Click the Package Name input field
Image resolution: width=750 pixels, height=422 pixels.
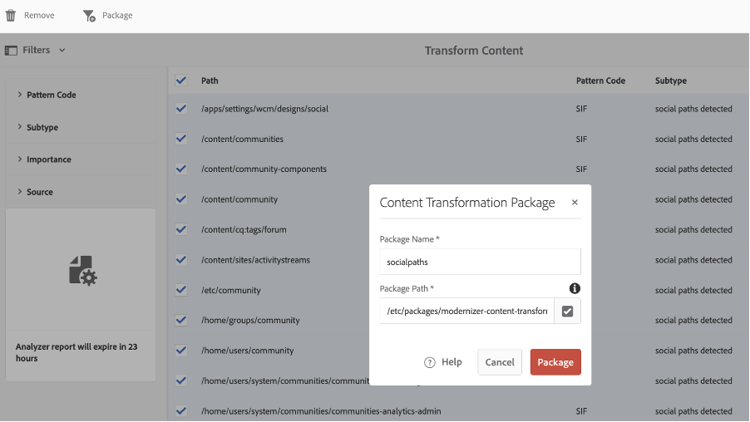point(480,262)
